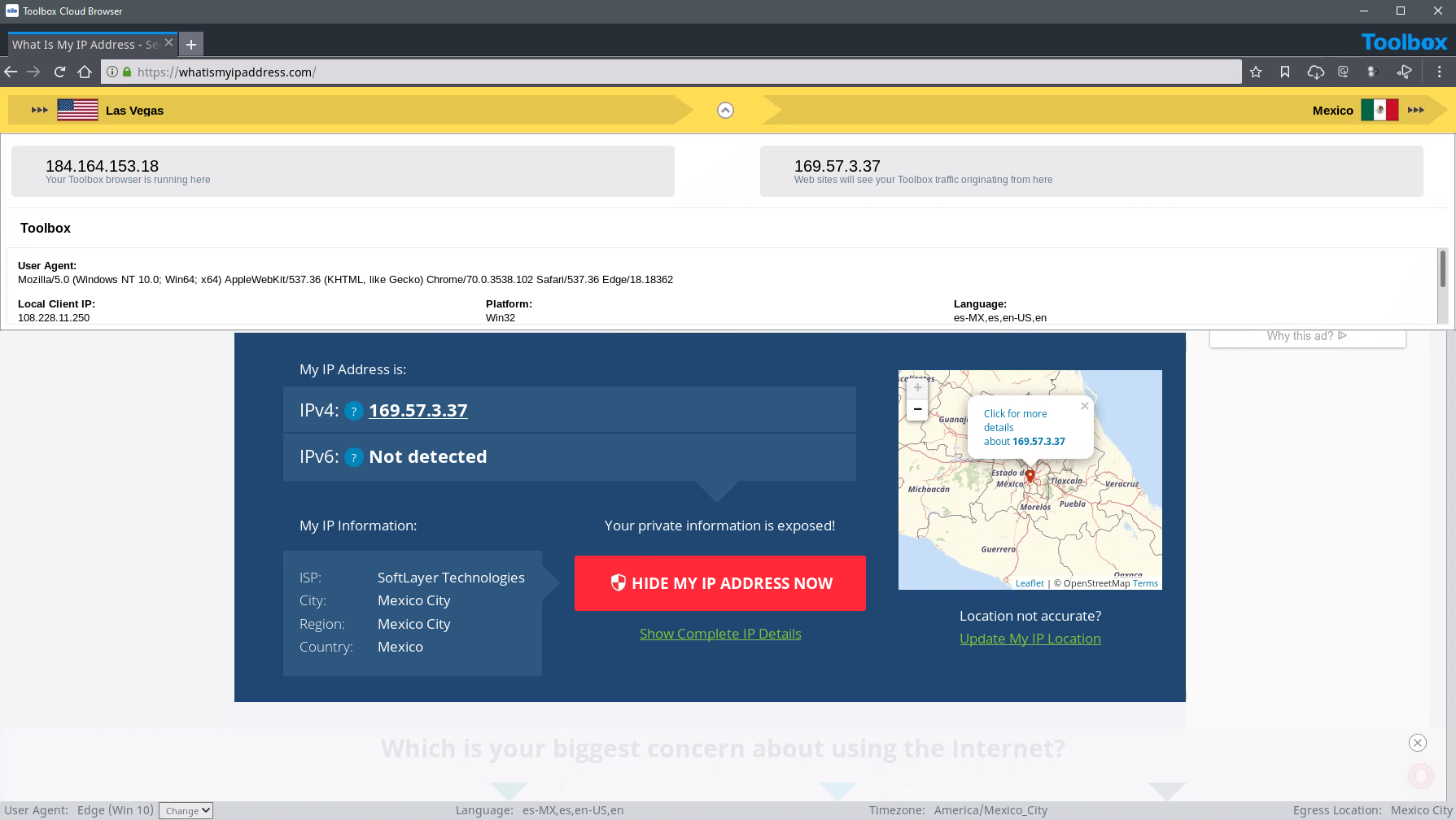Click the cloud download icon
This screenshot has height=820, width=1456.
(1315, 72)
